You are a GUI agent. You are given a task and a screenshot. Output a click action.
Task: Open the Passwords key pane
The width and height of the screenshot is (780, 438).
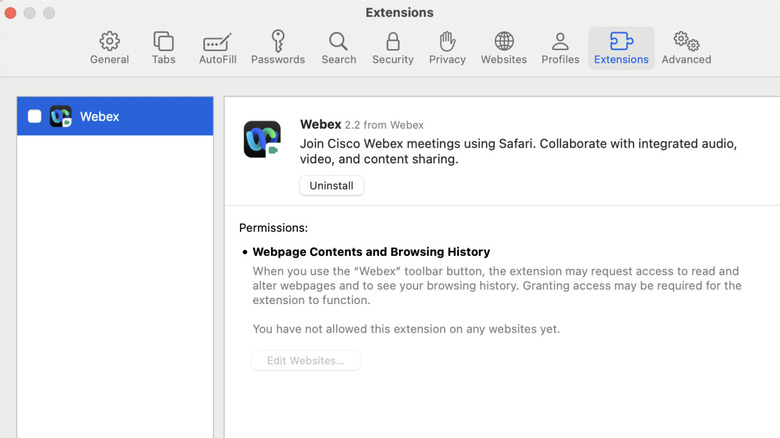coord(278,48)
